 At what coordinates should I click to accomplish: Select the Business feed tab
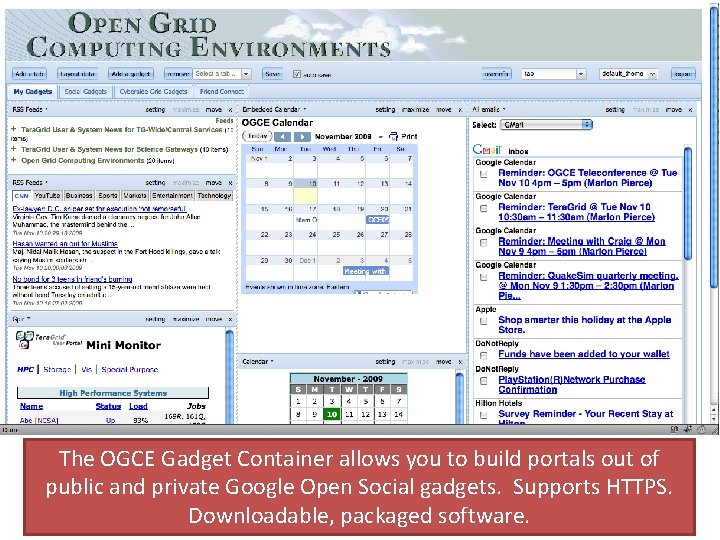pos(79,196)
